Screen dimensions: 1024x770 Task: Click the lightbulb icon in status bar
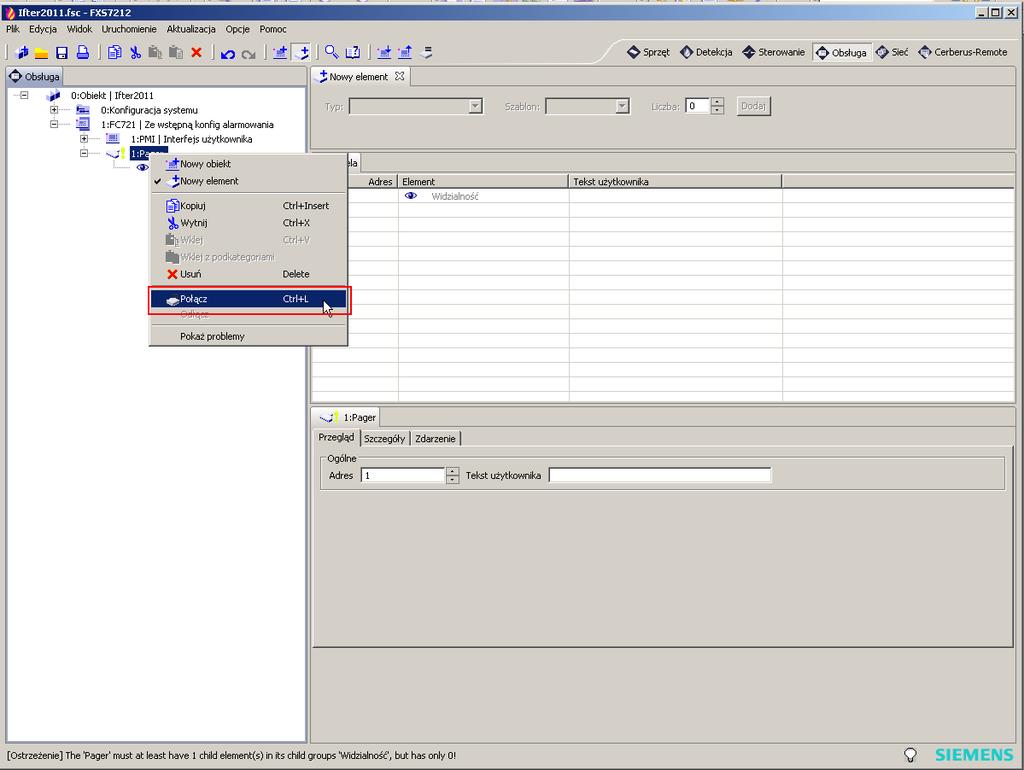(x=910, y=755)
